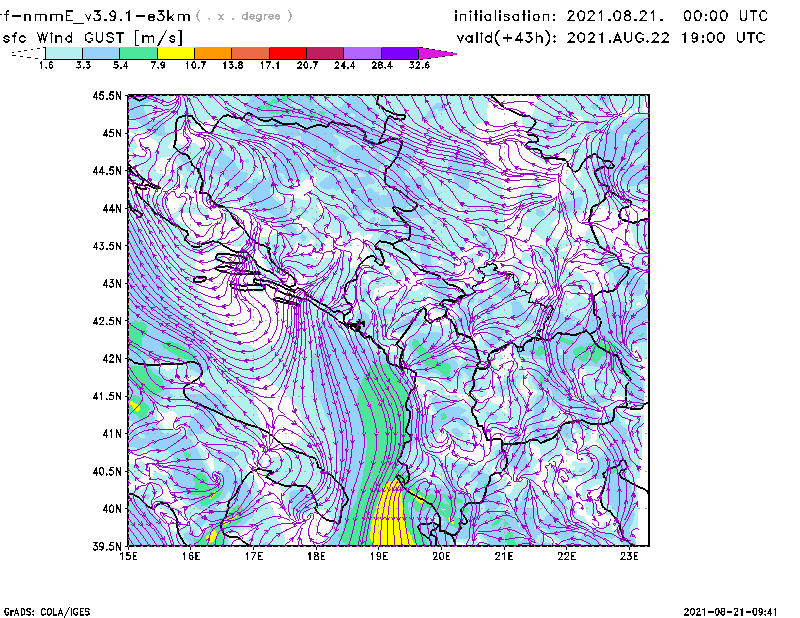800x618 pixels.
Task: Click the 2021-08-21-09:41 timestamp
Action: tap(731, 610)
